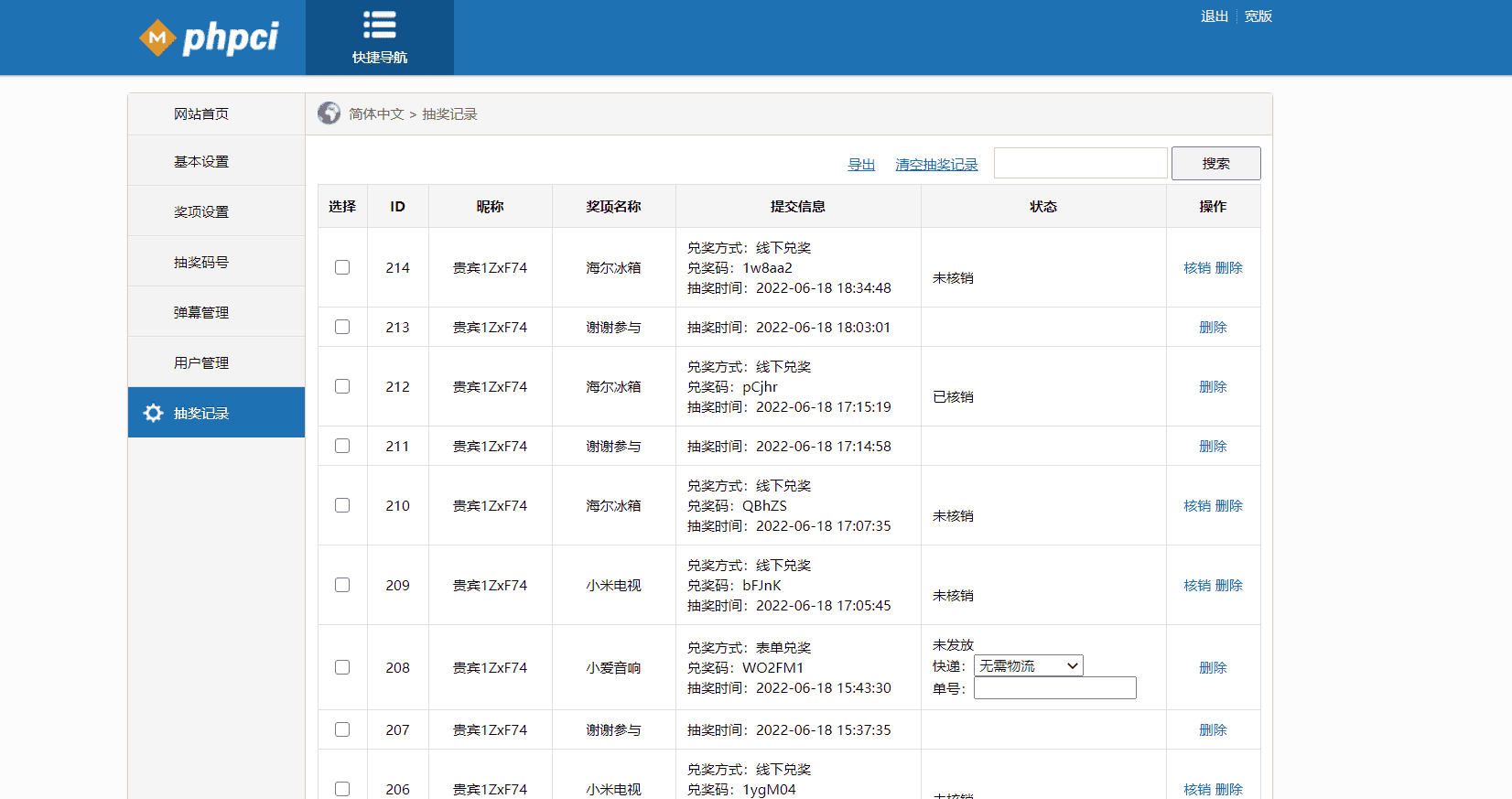Click the phpci logo icon
Image resolution: width=1512 pixels, height=799 pixels.
[157, 38]
